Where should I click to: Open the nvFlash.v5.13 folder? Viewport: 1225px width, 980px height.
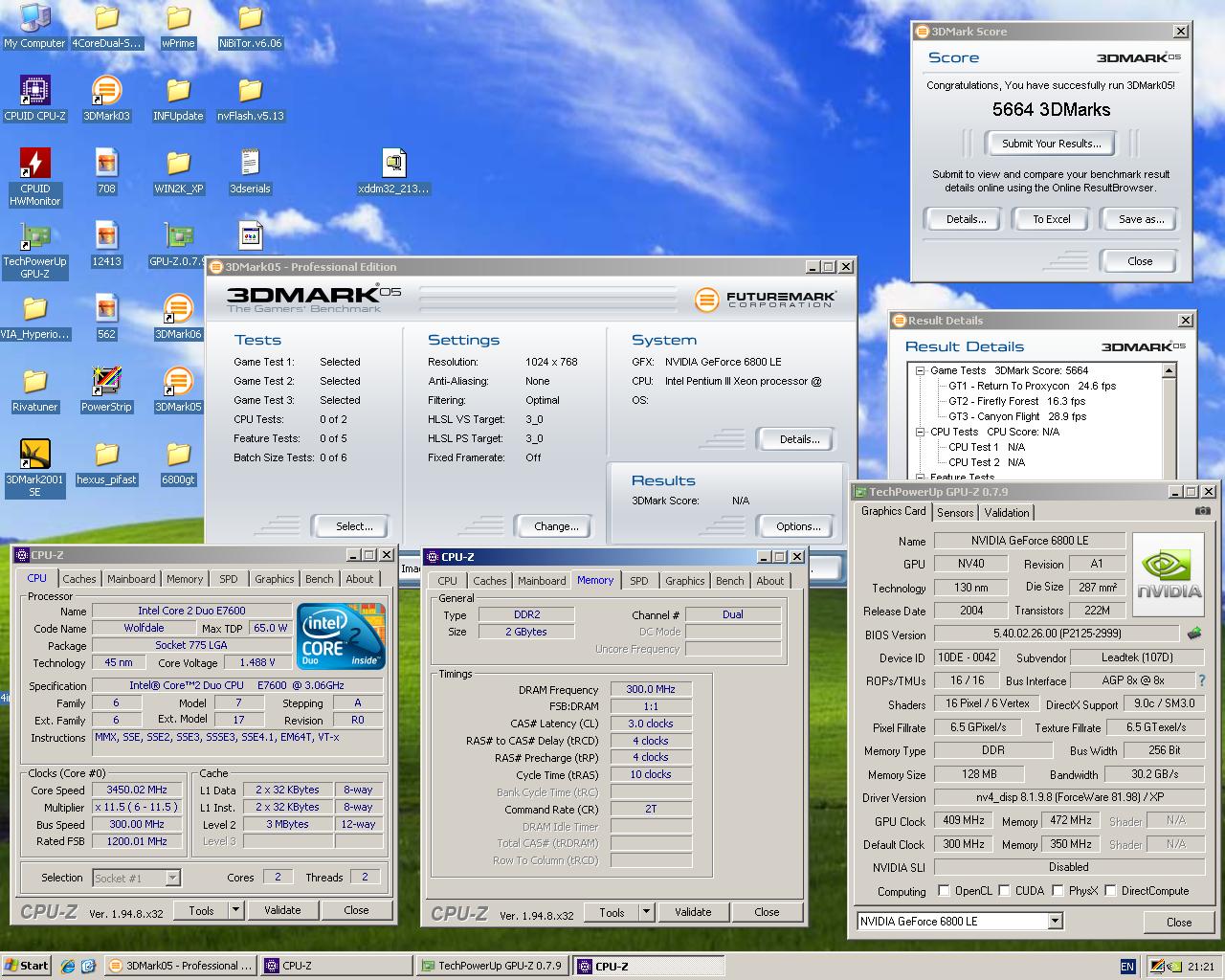250,99
